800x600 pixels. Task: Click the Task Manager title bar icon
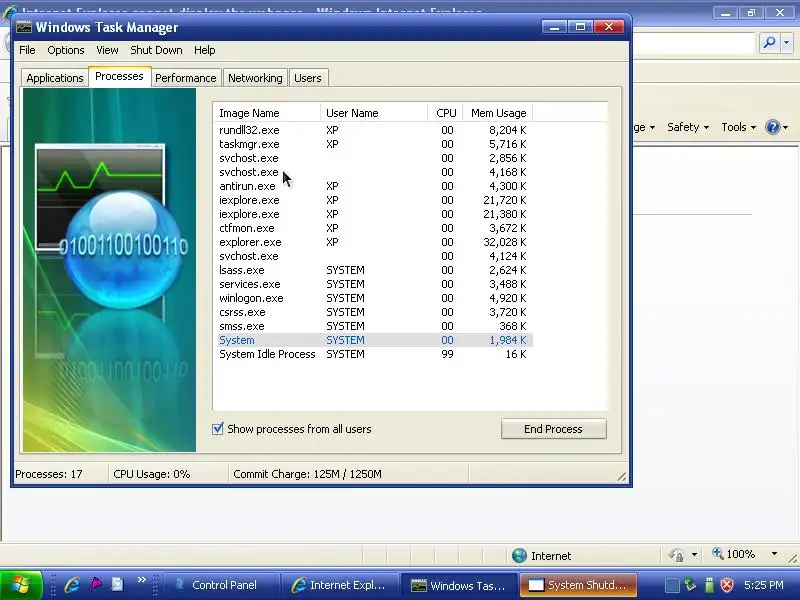point(23,27)
